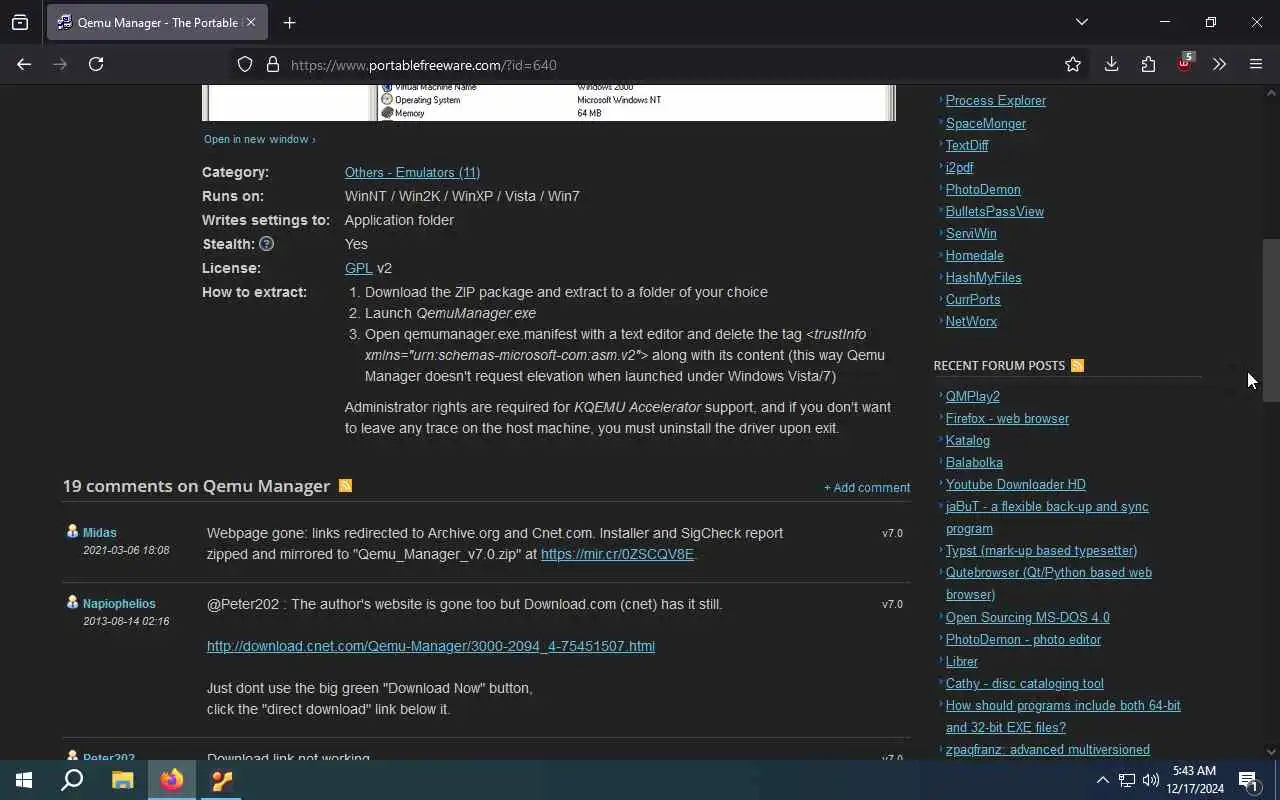This screenshot has width=1280, height=800.
Task: Open 64-bit and 32-bit EXE files post
Action: [1063, 716]
